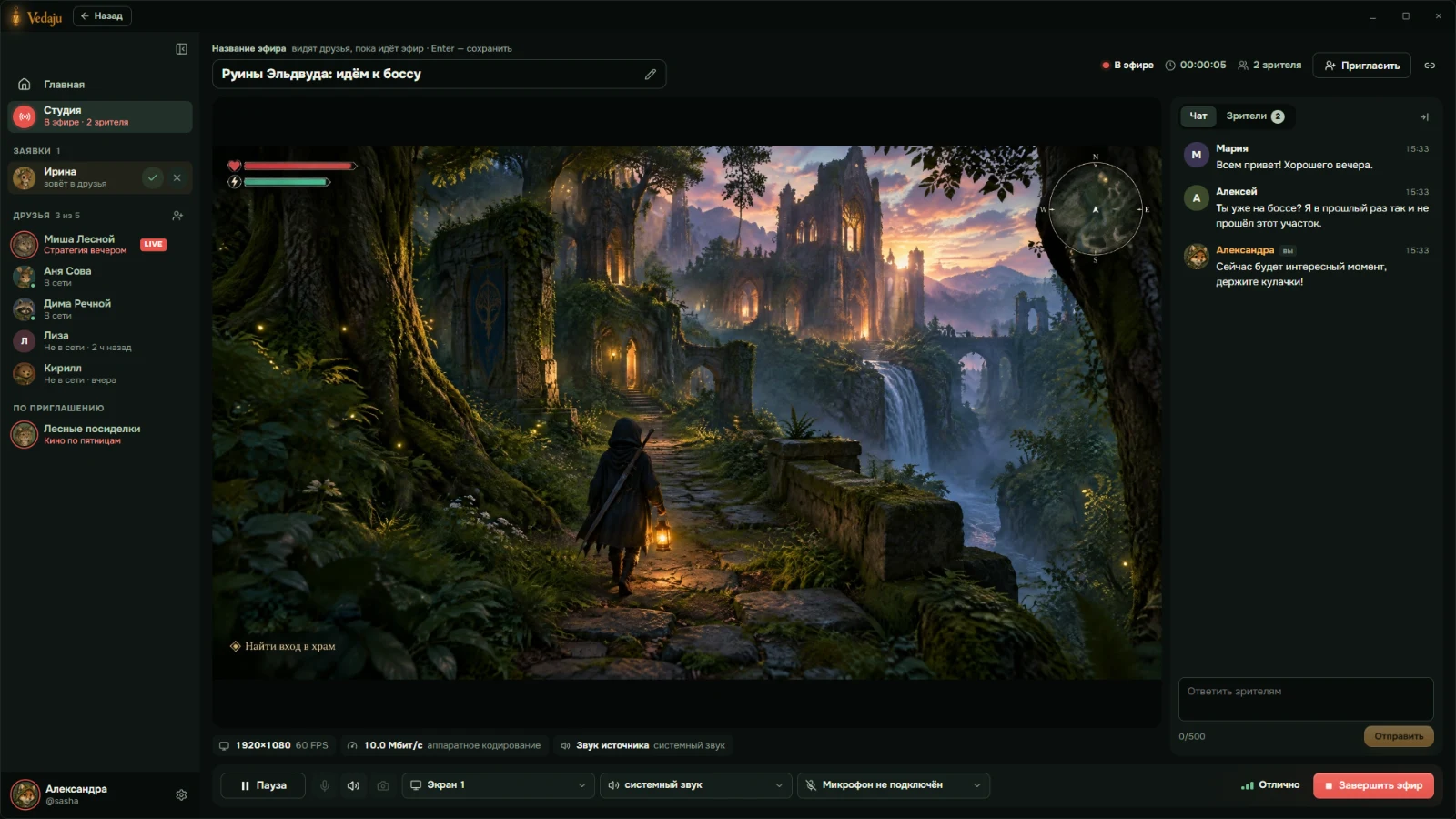The width and height of the screenshot is (1456, 819).
Task: Collapse the left sidebar panel
Action: click(181, 49)
